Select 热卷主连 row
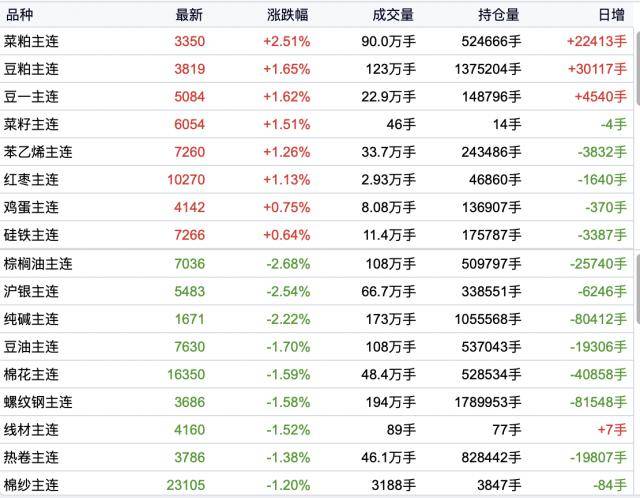 coord(316,457)
